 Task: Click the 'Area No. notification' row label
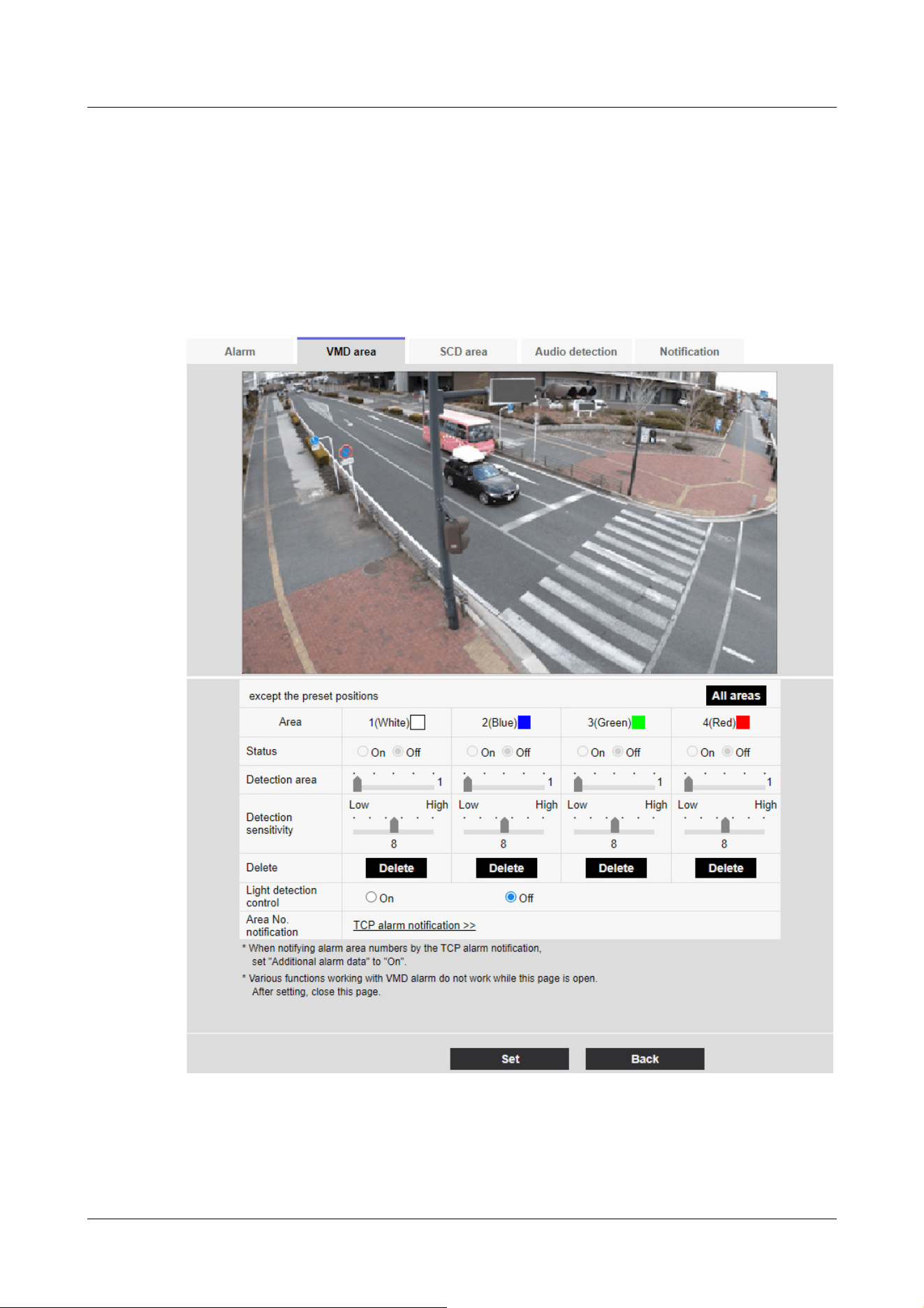(x=272, y=926)
